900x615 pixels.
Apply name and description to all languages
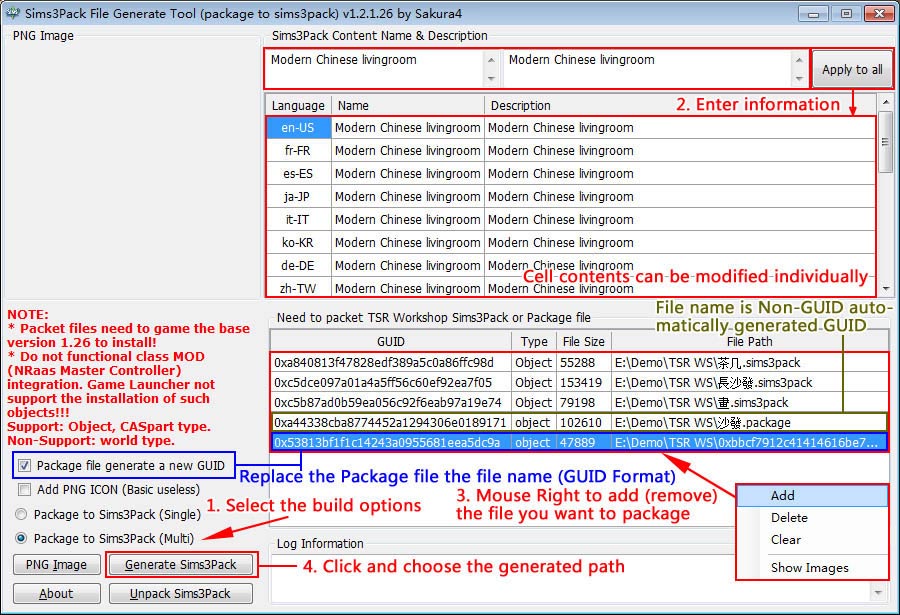pyautogui.click(x=852, y=69)
